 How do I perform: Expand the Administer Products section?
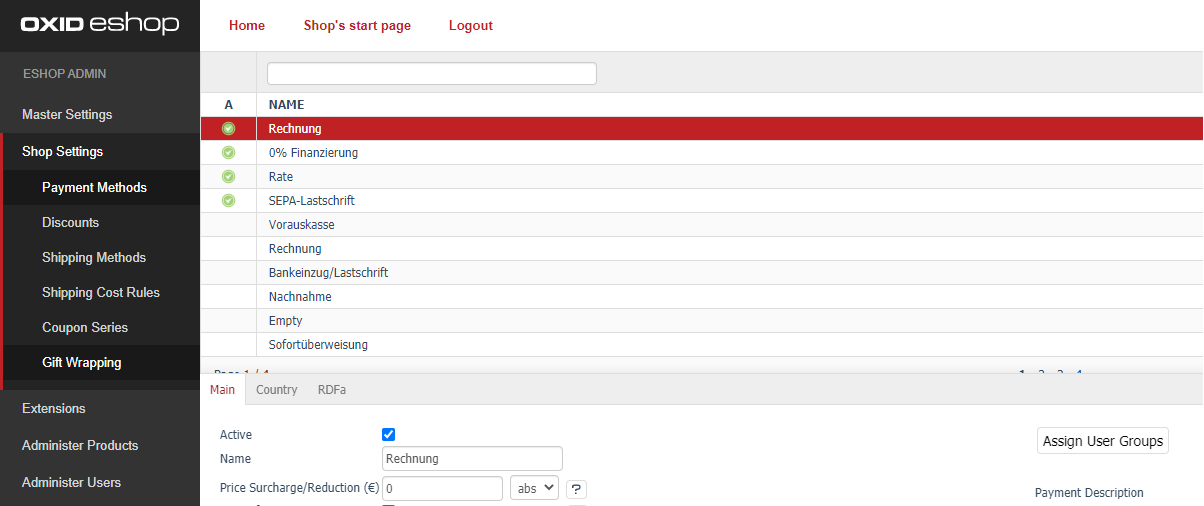80,446
